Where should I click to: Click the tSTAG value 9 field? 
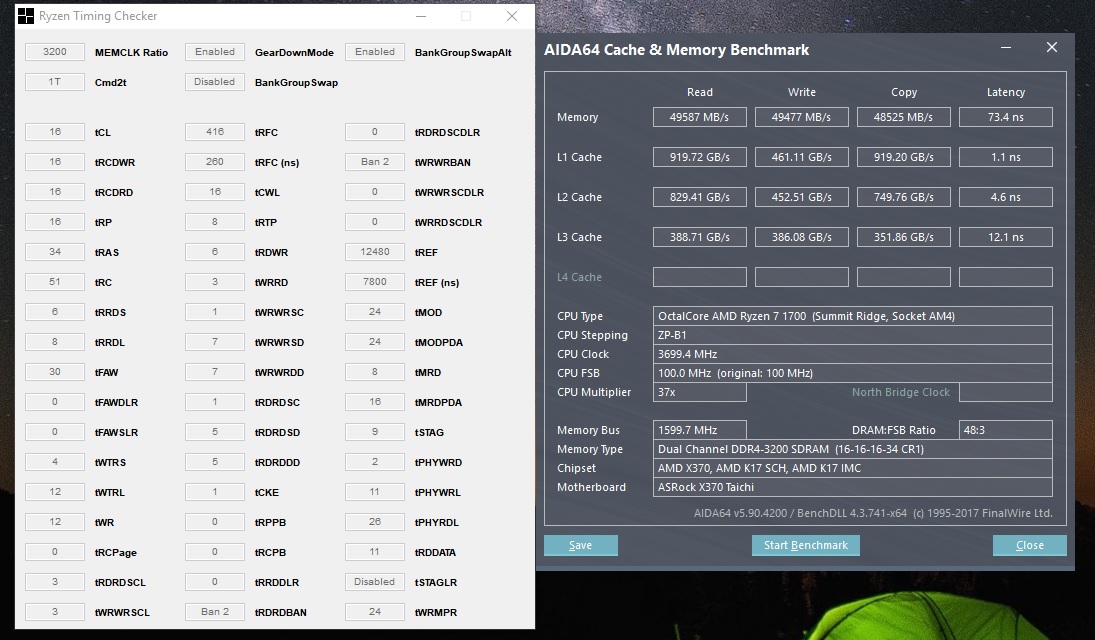[375, 432]
